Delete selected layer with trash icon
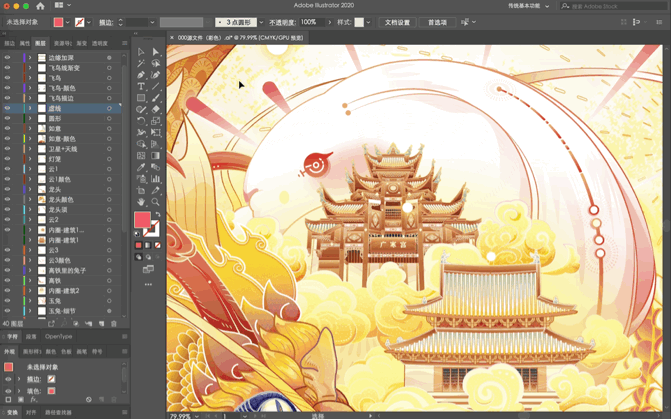This screenshot has width=671, height=419. tap(114, 324)
